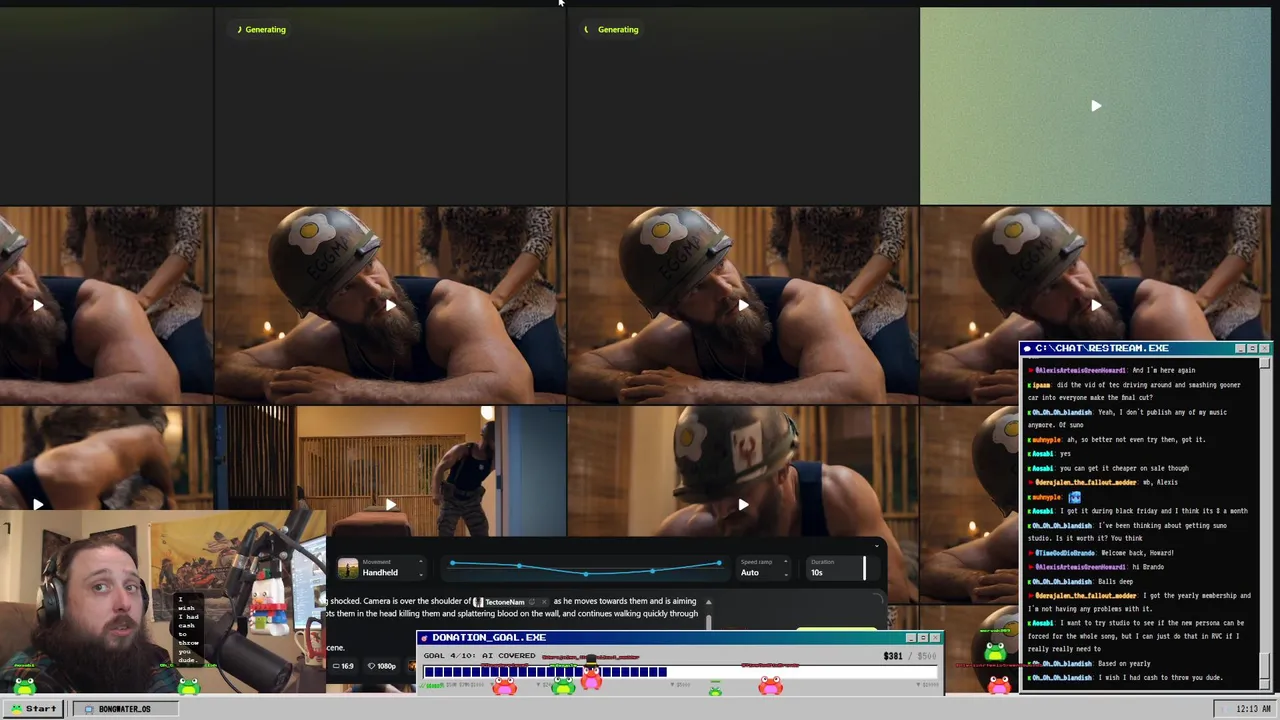
Task: Refresh the TectoneNam tag
Action: click(x=532, y=602)
